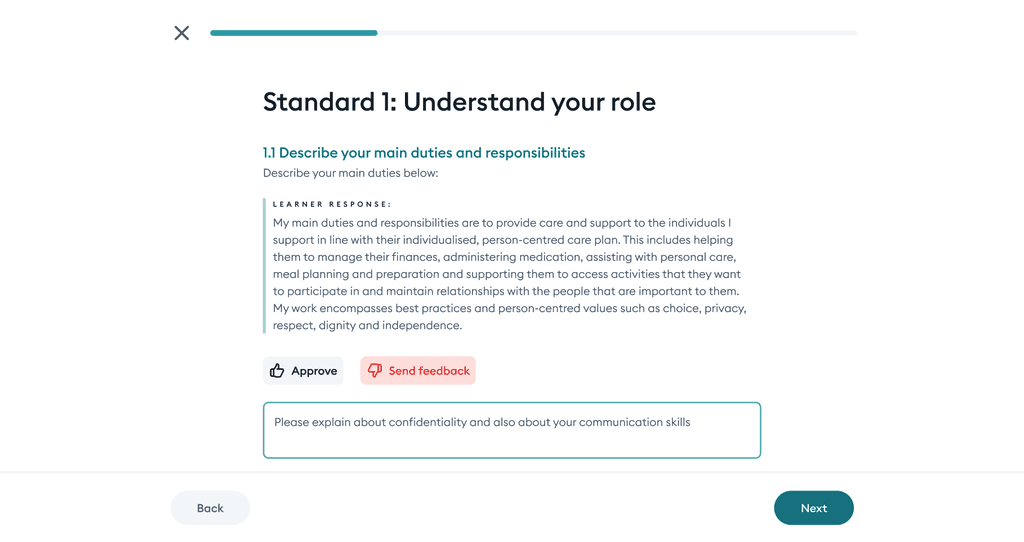Close the review with the X icon
This screenshot has height=542, width=1024.
pyautogui.click(x=182, y=33)
